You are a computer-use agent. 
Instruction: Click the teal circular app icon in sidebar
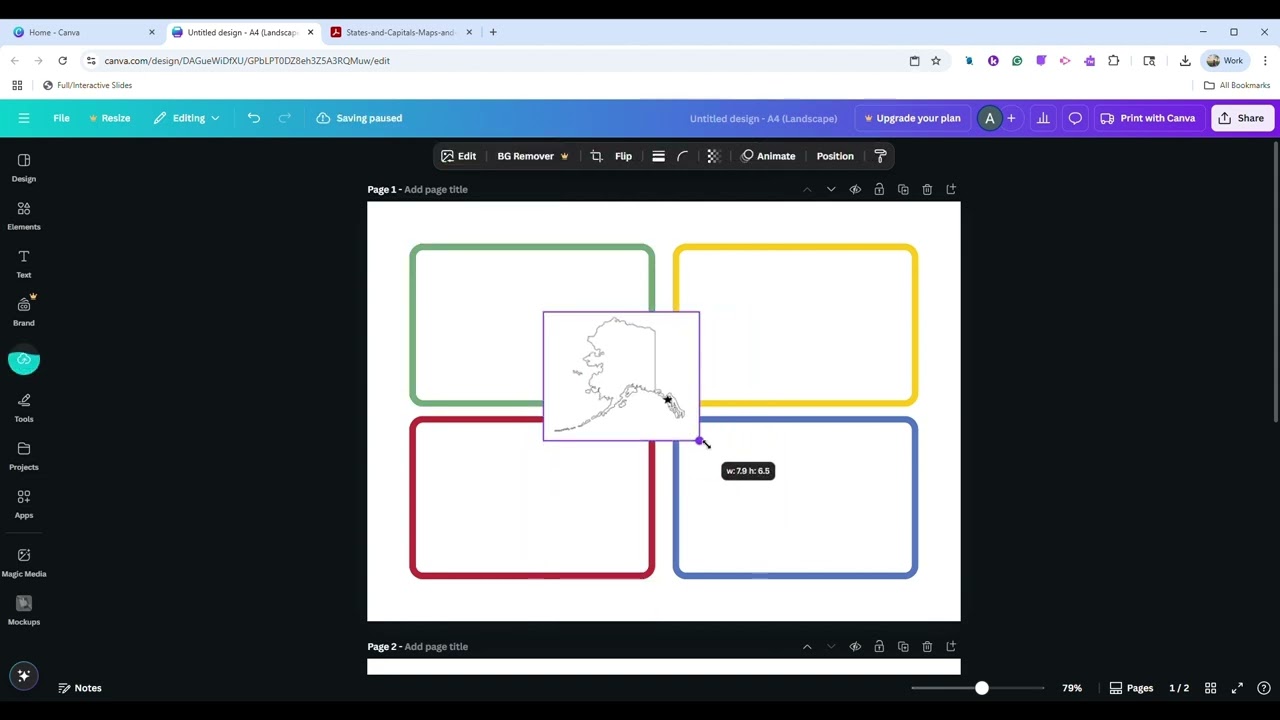(24, 360)
